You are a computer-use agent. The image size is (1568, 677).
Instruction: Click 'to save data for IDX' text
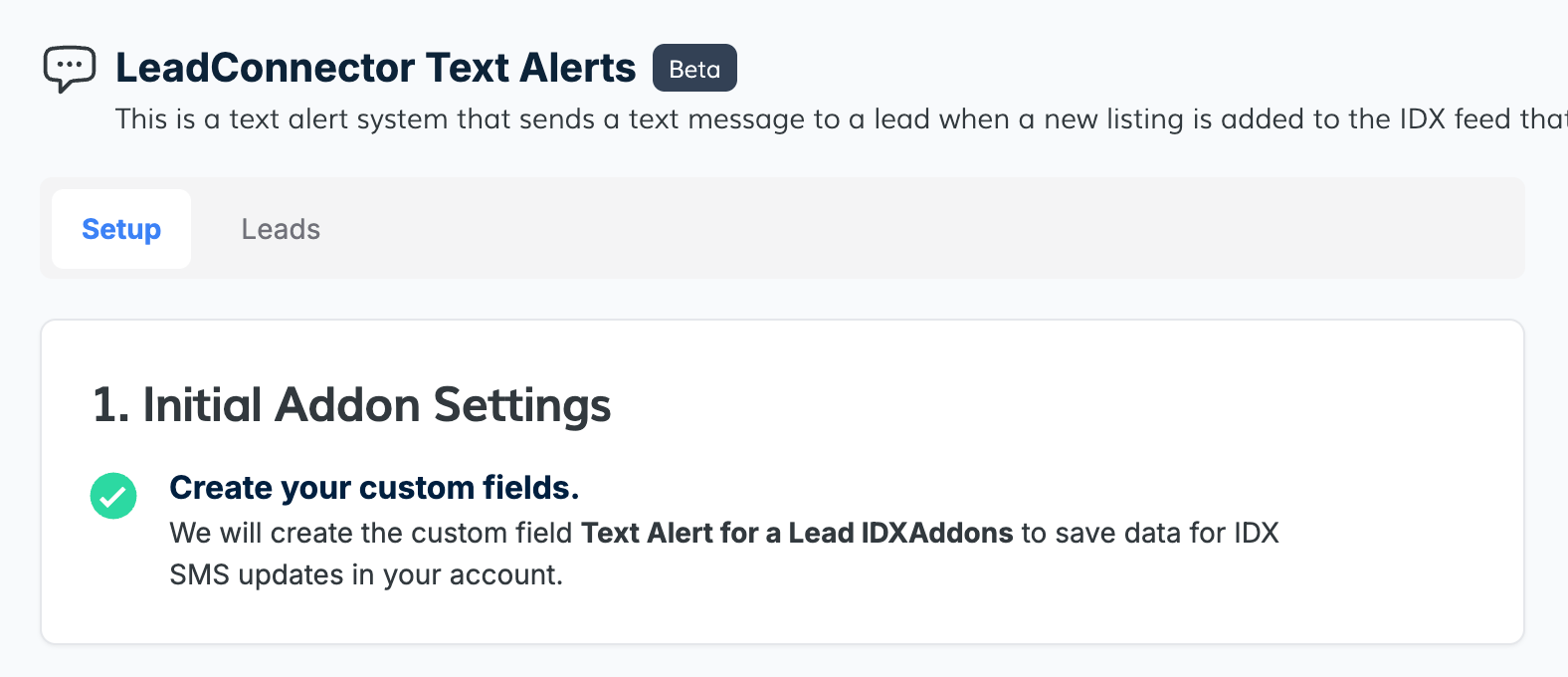click(1150, 533)
